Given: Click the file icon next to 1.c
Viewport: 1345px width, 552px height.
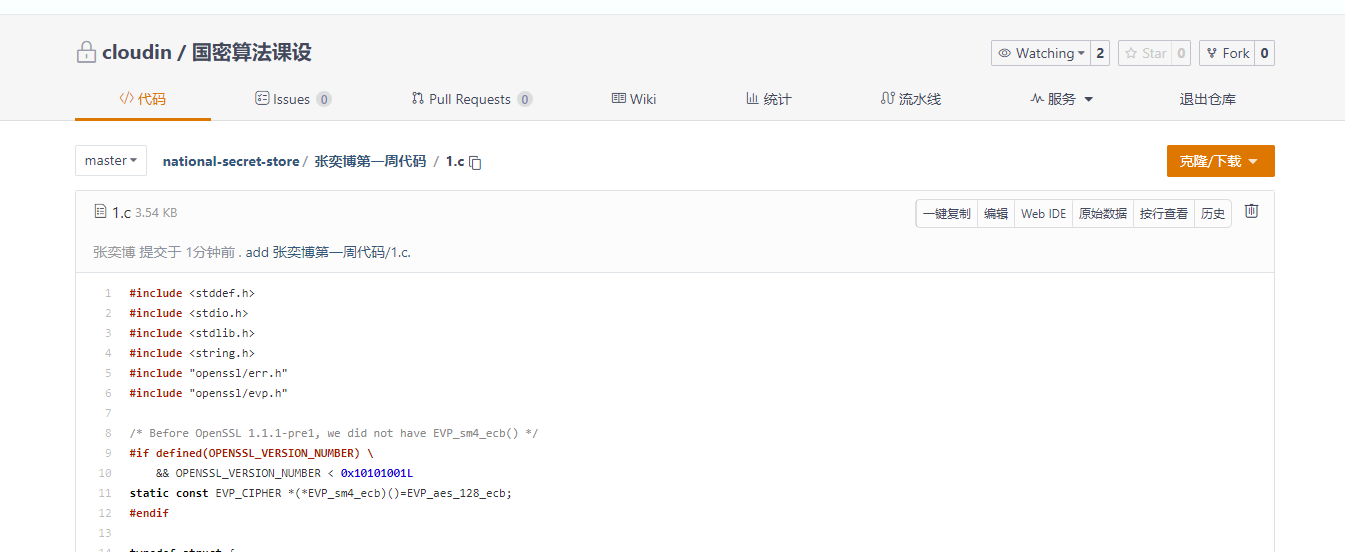Looking at the screenshot, I should click(100, 212).
